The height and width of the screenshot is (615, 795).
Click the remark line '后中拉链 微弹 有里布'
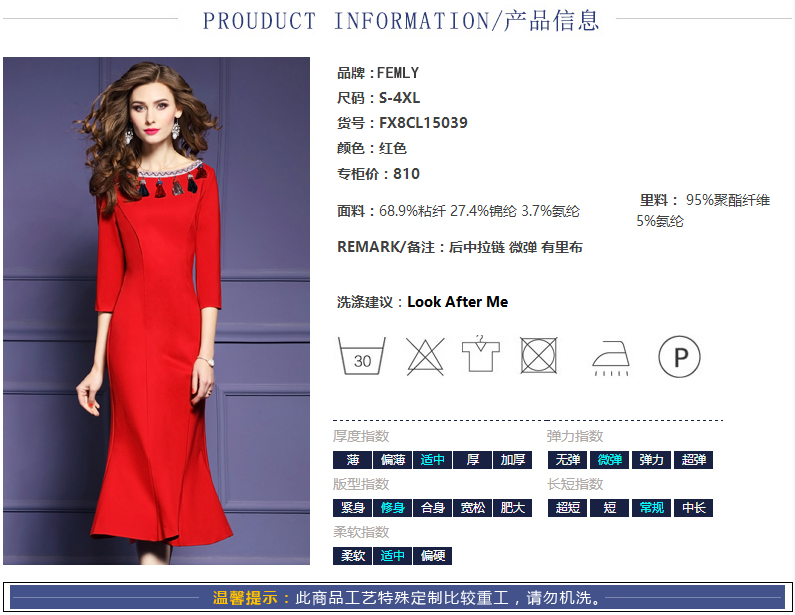pos(516,247)
